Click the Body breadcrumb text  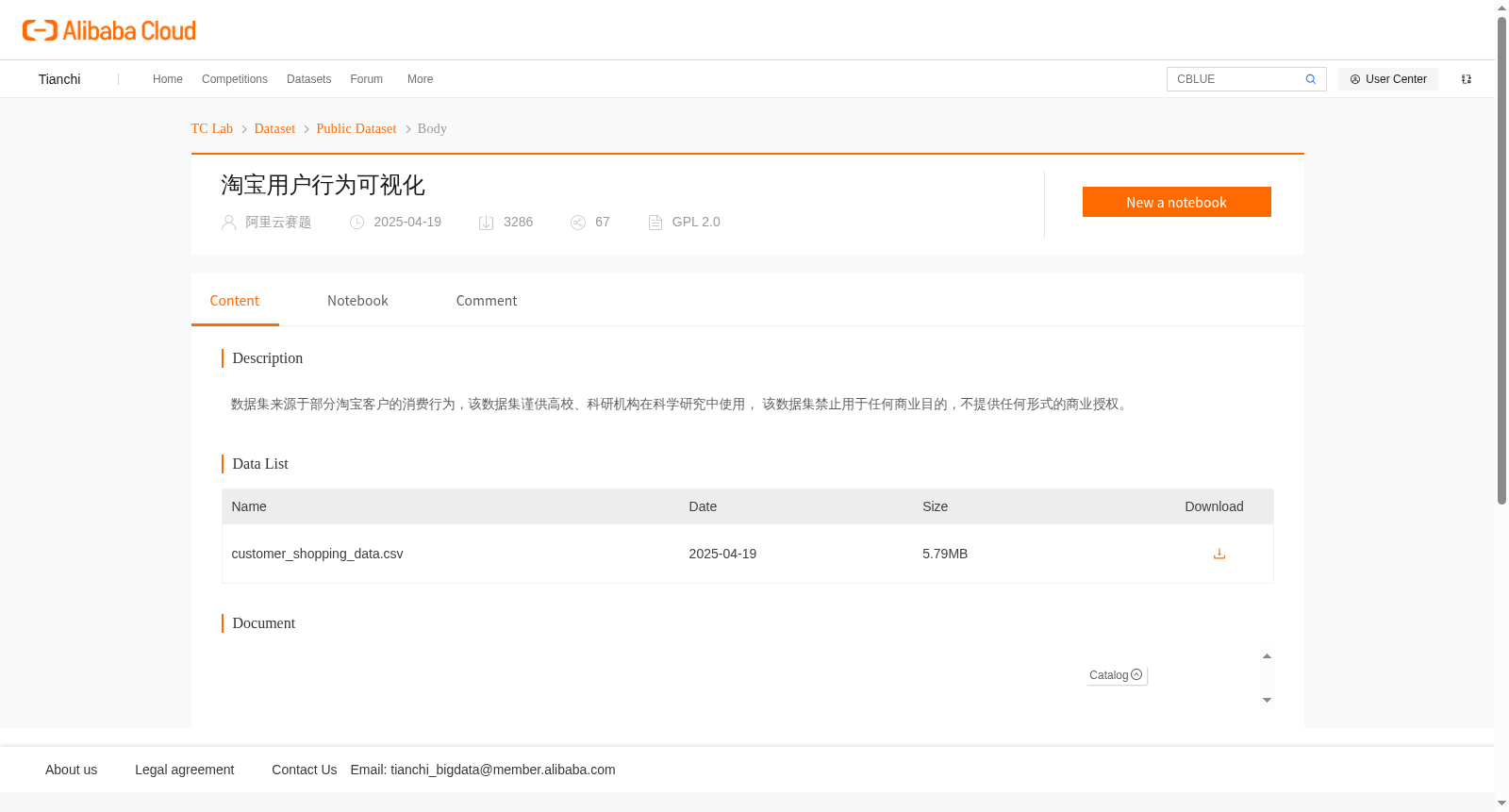tap(432, 128)
